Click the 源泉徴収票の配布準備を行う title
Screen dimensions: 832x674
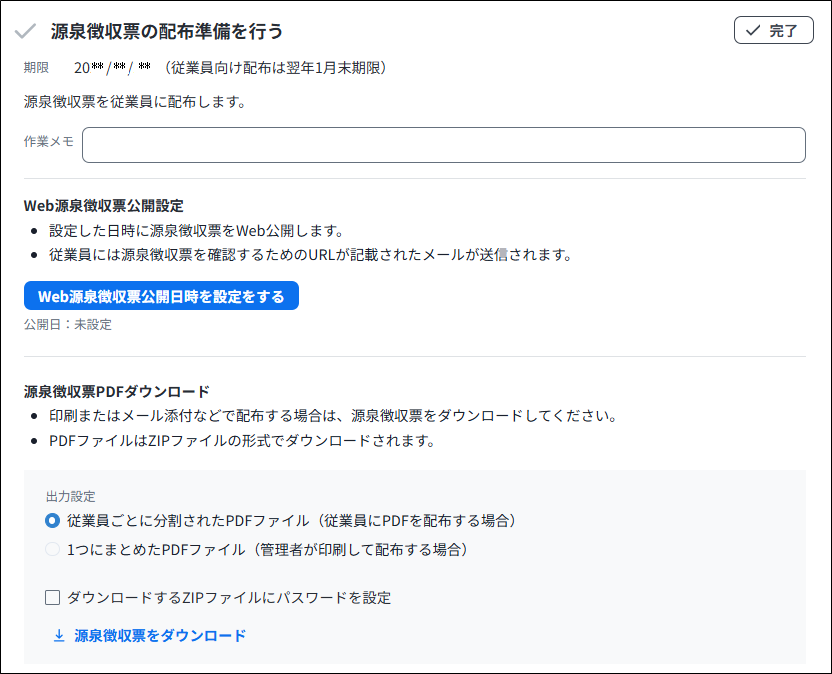point(165,31)
